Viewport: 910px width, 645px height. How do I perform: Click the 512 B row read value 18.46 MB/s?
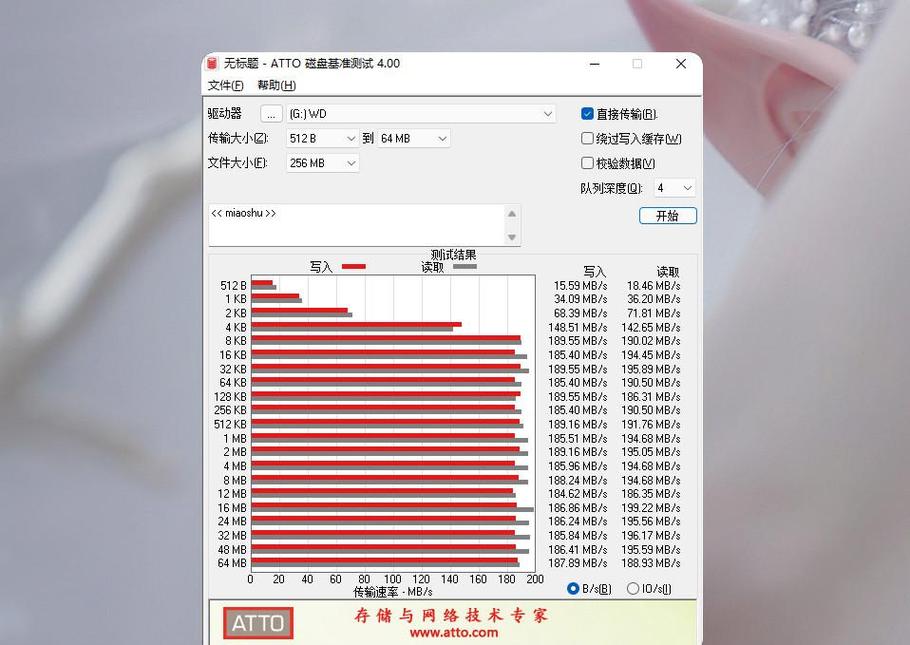pos(653,286)
